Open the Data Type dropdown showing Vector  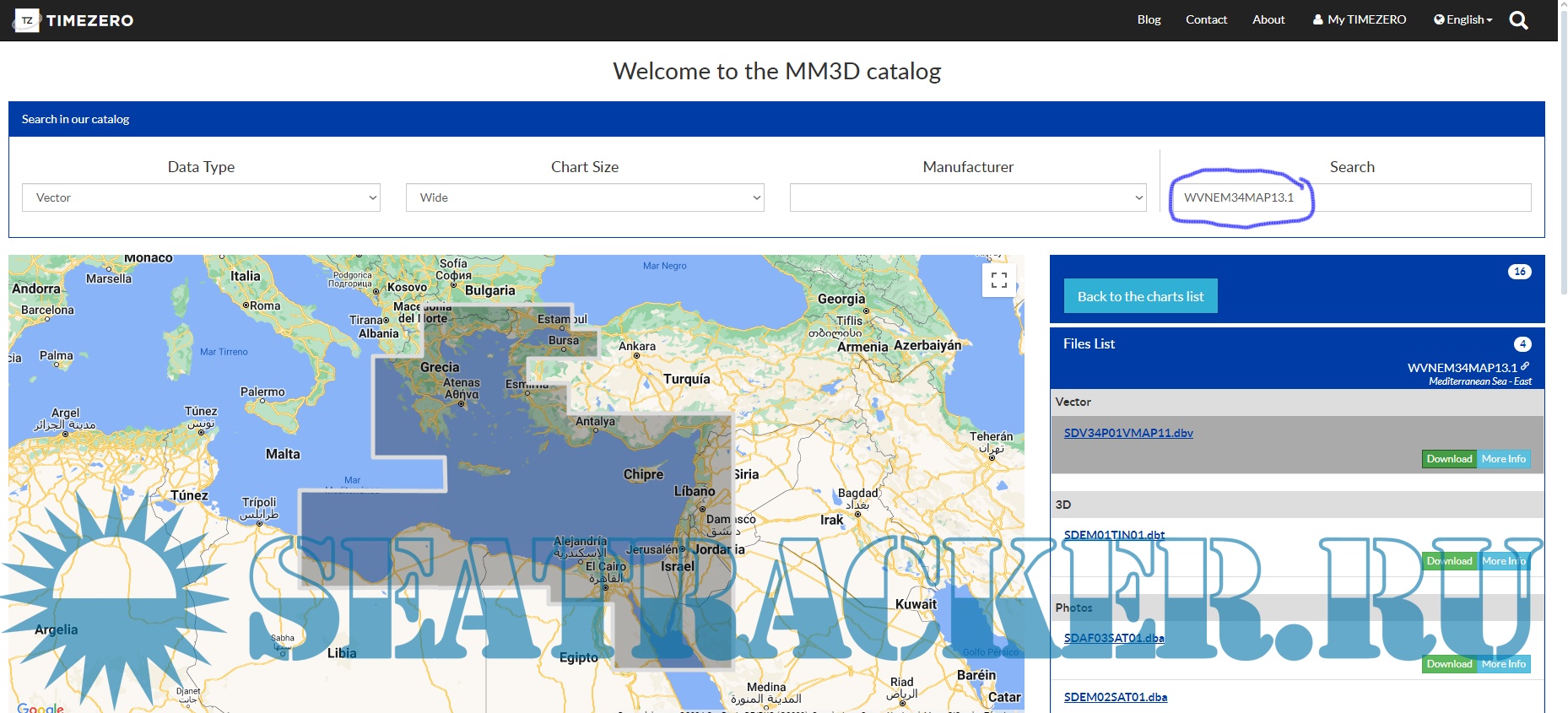point(201,197)
